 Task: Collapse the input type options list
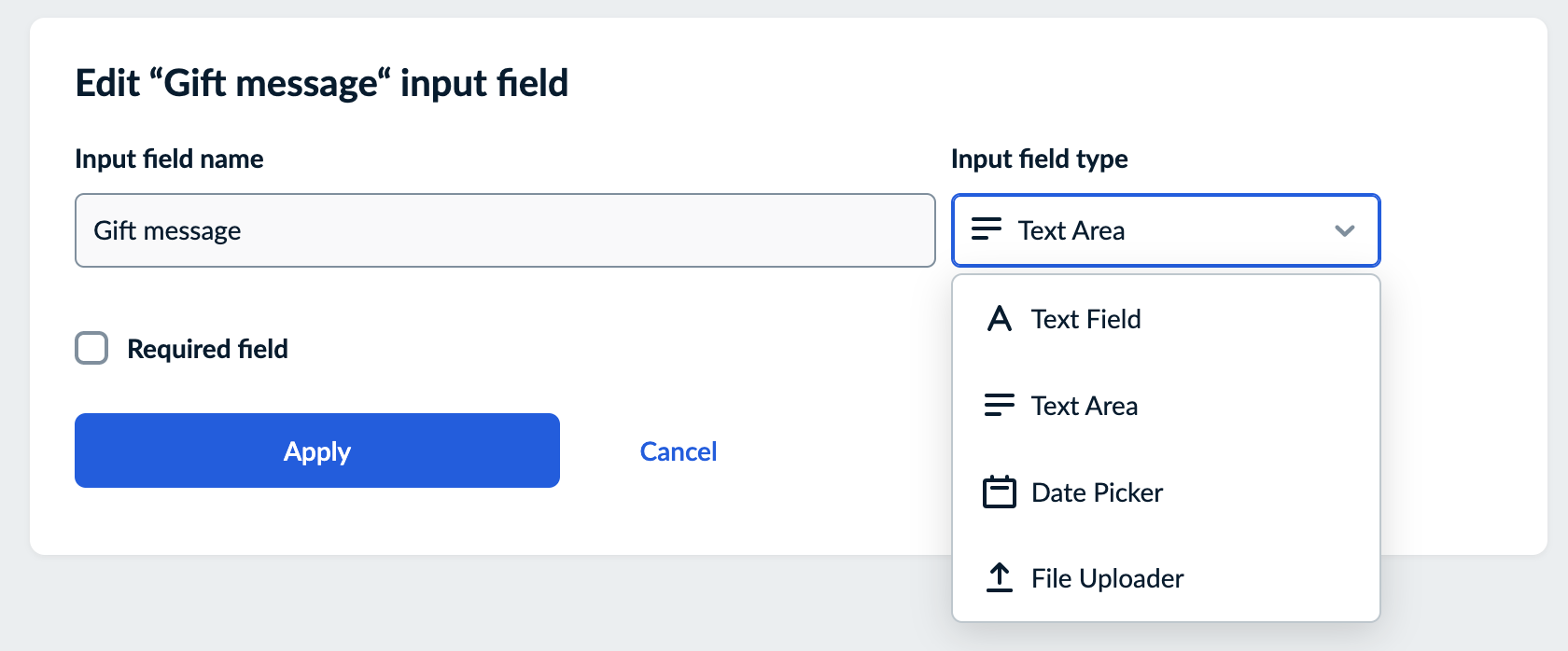point(1165,230)
